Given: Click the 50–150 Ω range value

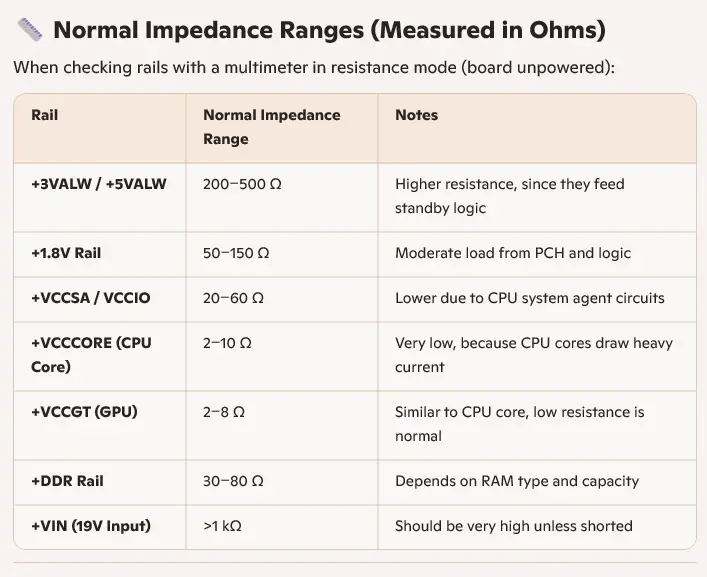Looking at the screenshot, I should (x=236, y=253).
